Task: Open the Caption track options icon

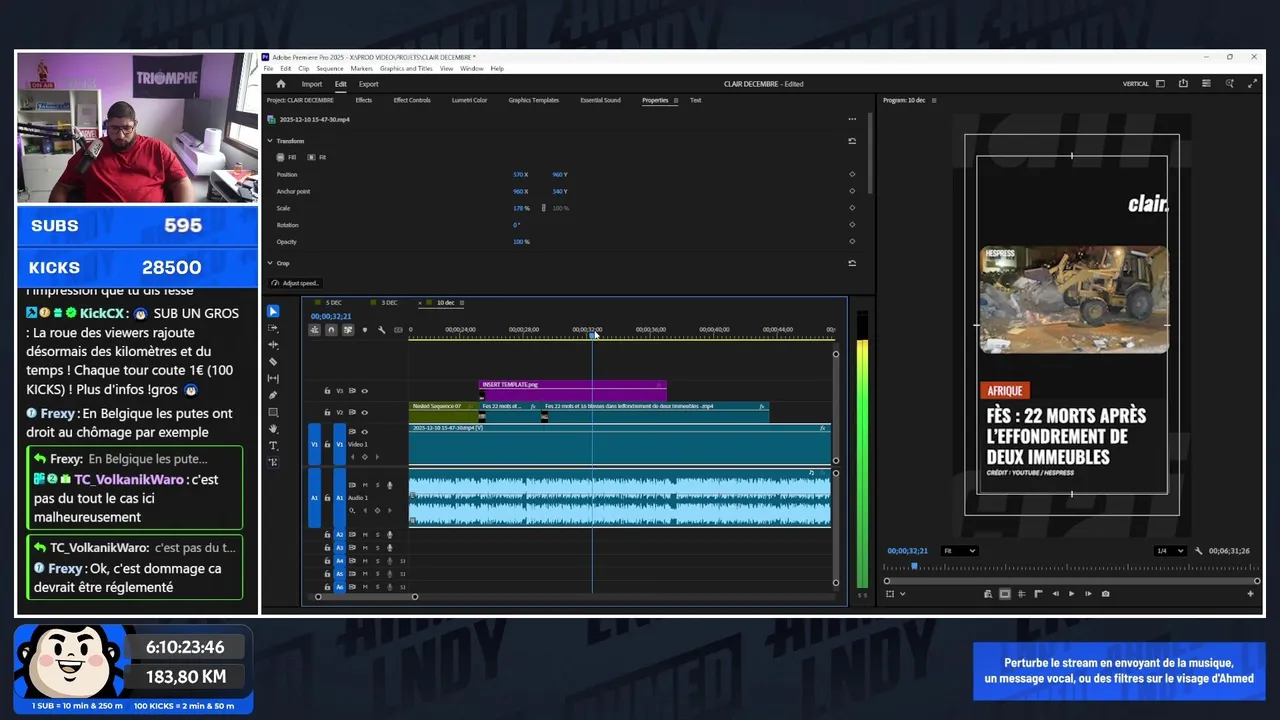Action: tap(398, 330)
